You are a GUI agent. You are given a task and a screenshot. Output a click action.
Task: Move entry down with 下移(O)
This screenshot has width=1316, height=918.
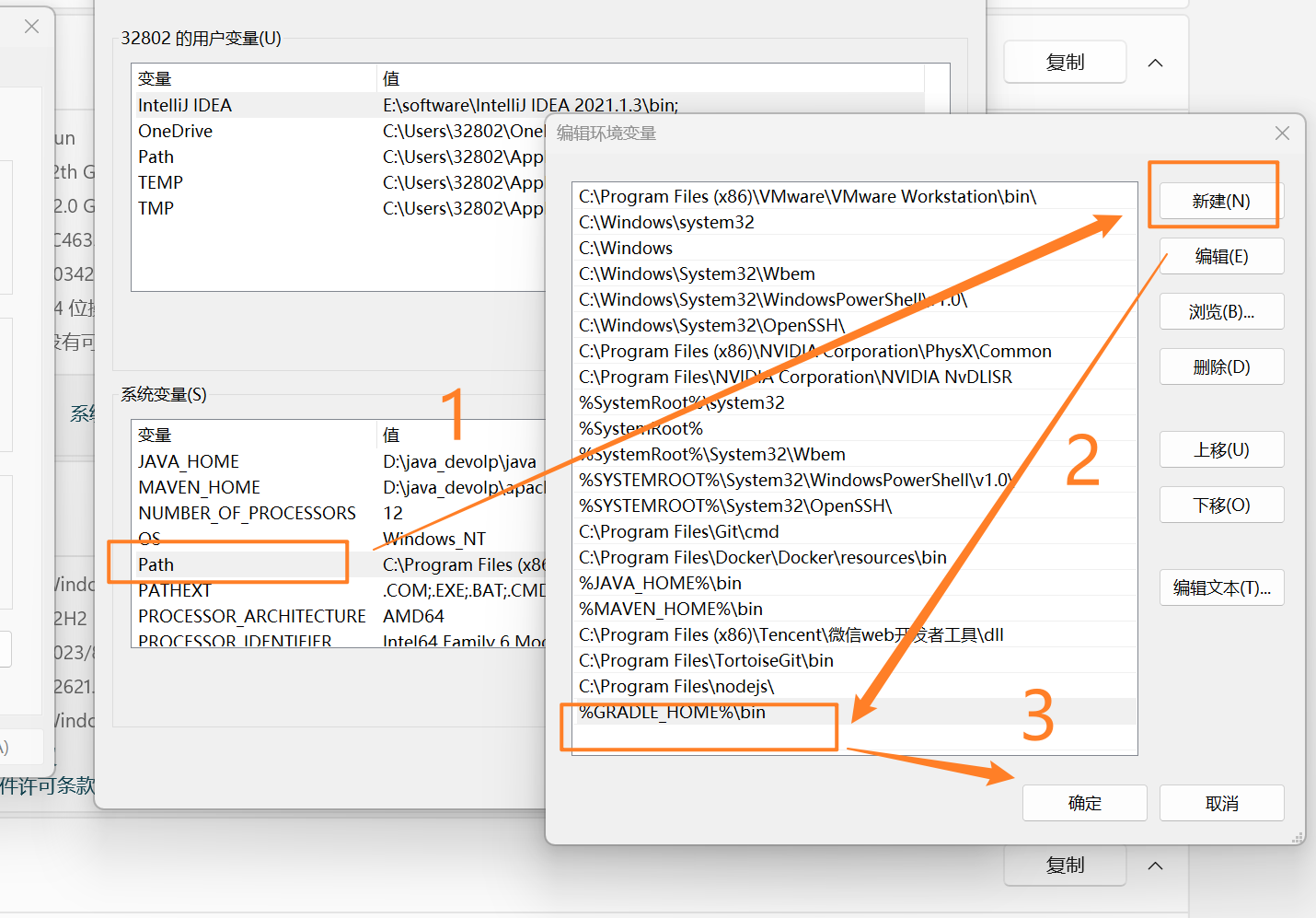pos(1220,505)
